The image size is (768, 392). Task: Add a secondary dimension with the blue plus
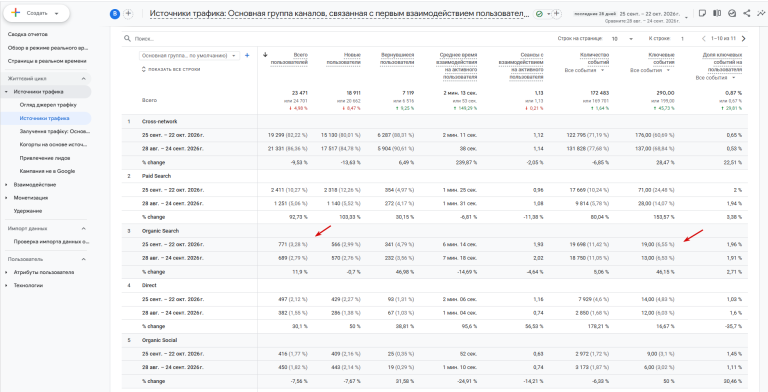coord(247,56)
